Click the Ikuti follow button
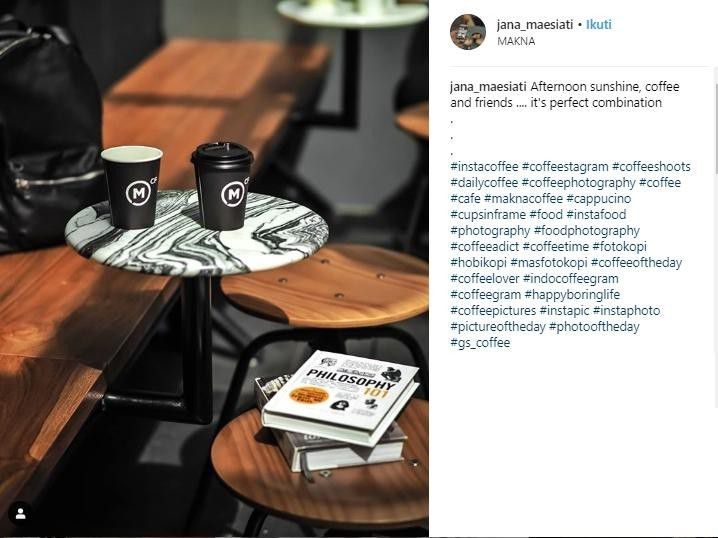718x538 pixels. point(599,25)
